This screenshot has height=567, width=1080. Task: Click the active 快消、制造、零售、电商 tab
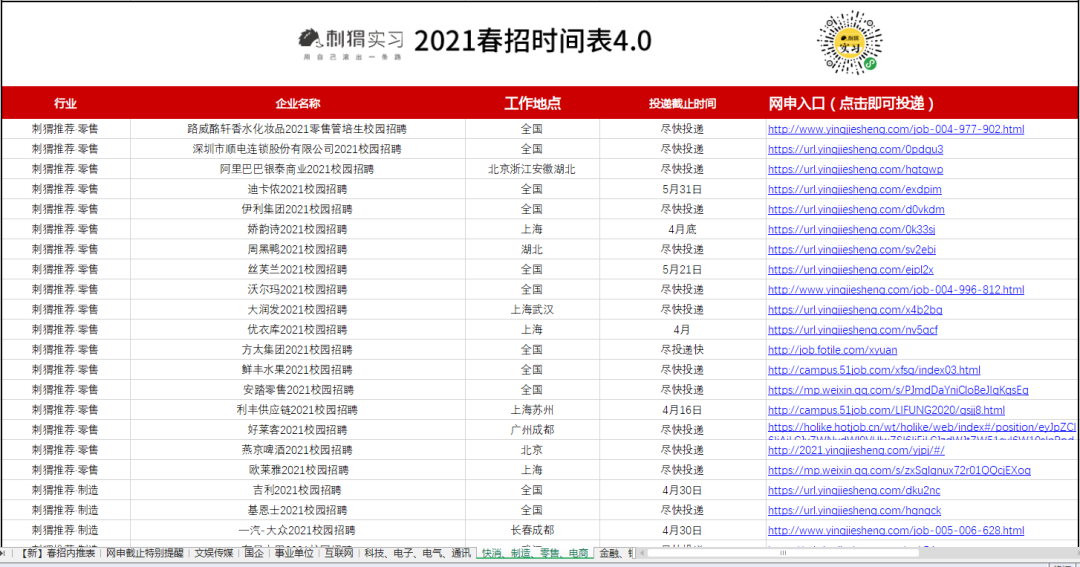click(x=535, y=553)
